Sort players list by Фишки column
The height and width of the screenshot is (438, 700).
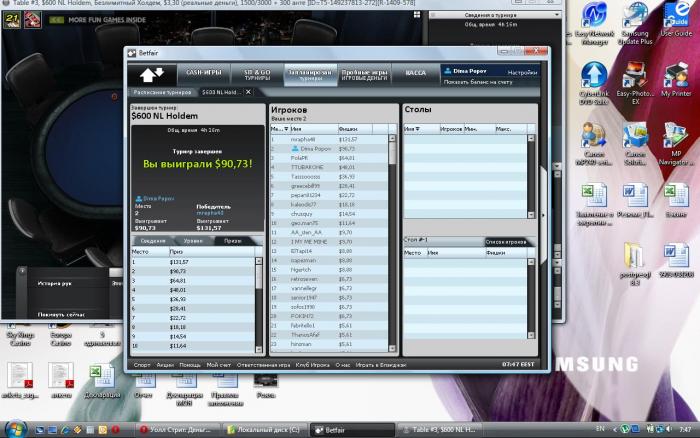pyautogui.click(x=354, y=129)
